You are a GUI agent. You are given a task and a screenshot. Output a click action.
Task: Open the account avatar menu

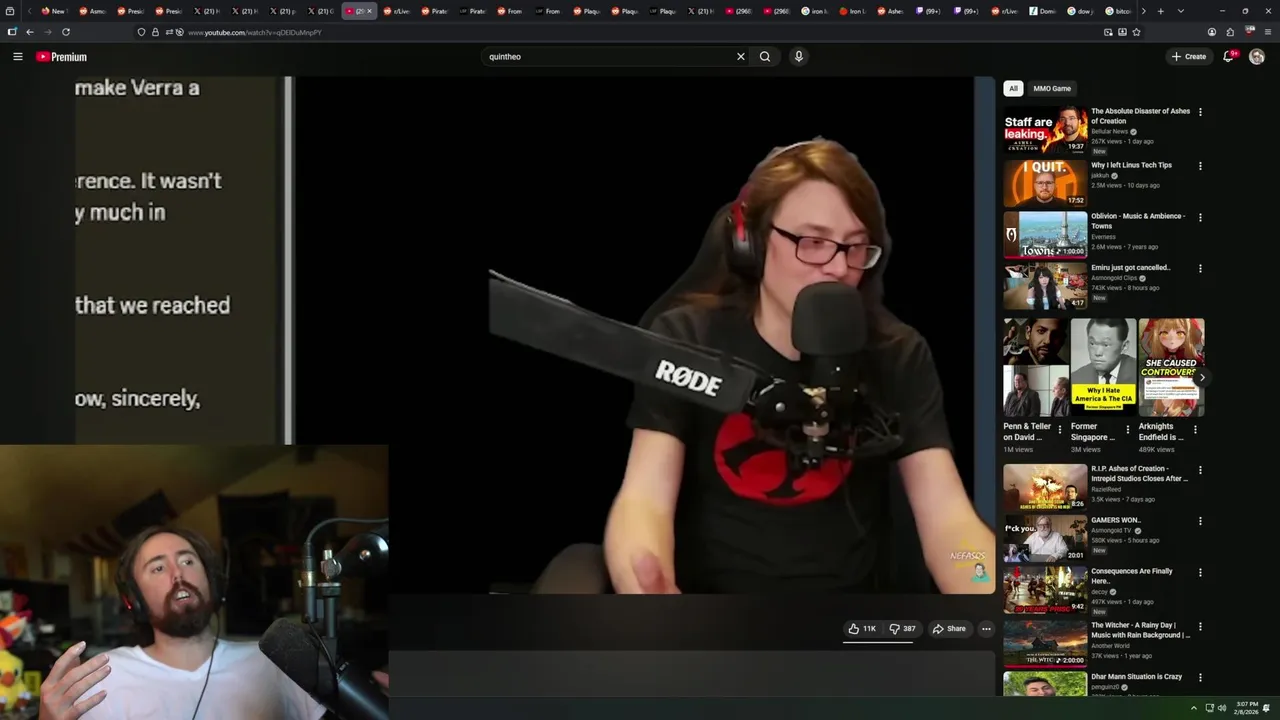pos(1257,57)
